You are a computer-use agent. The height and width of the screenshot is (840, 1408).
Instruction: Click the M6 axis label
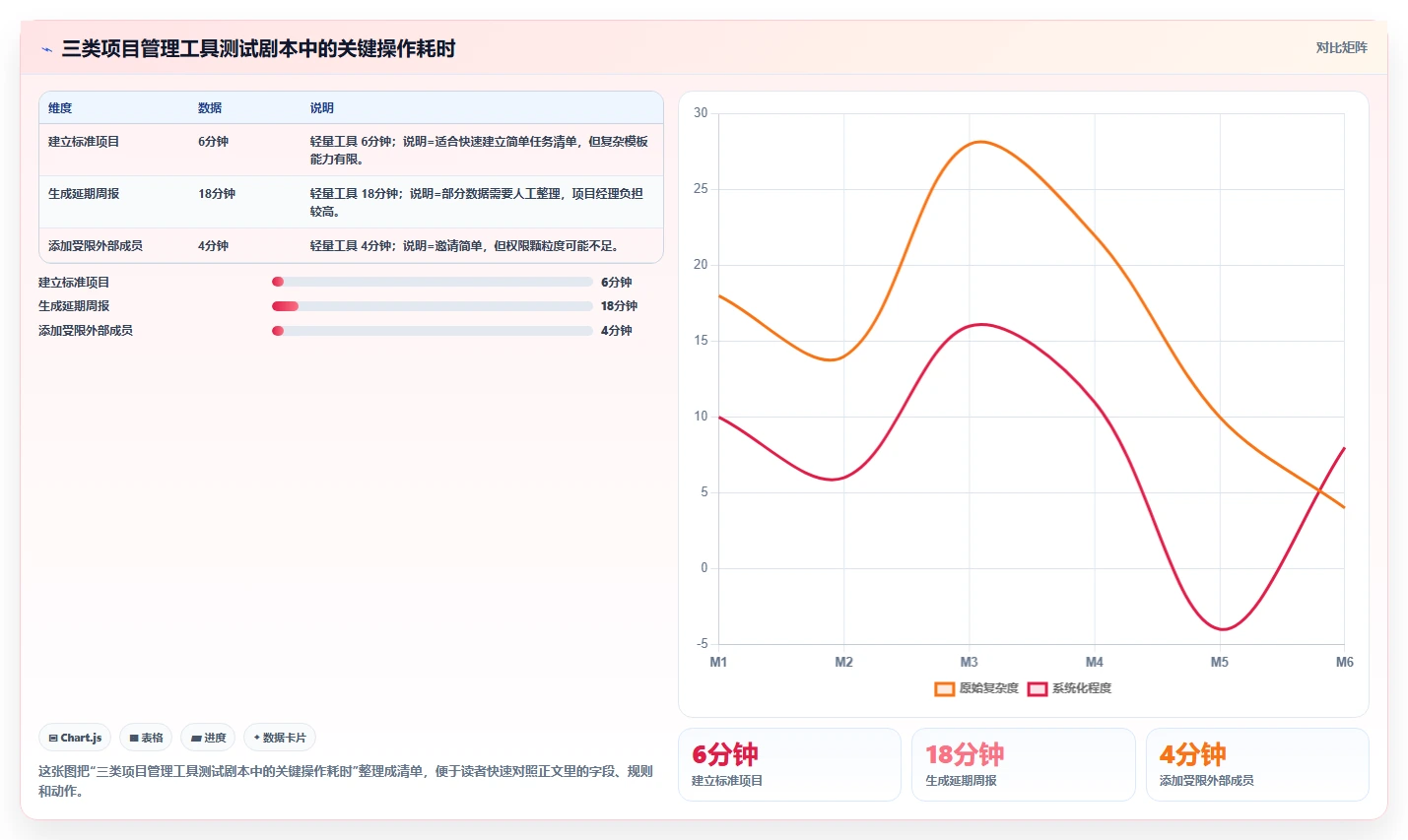point(1344,662)
